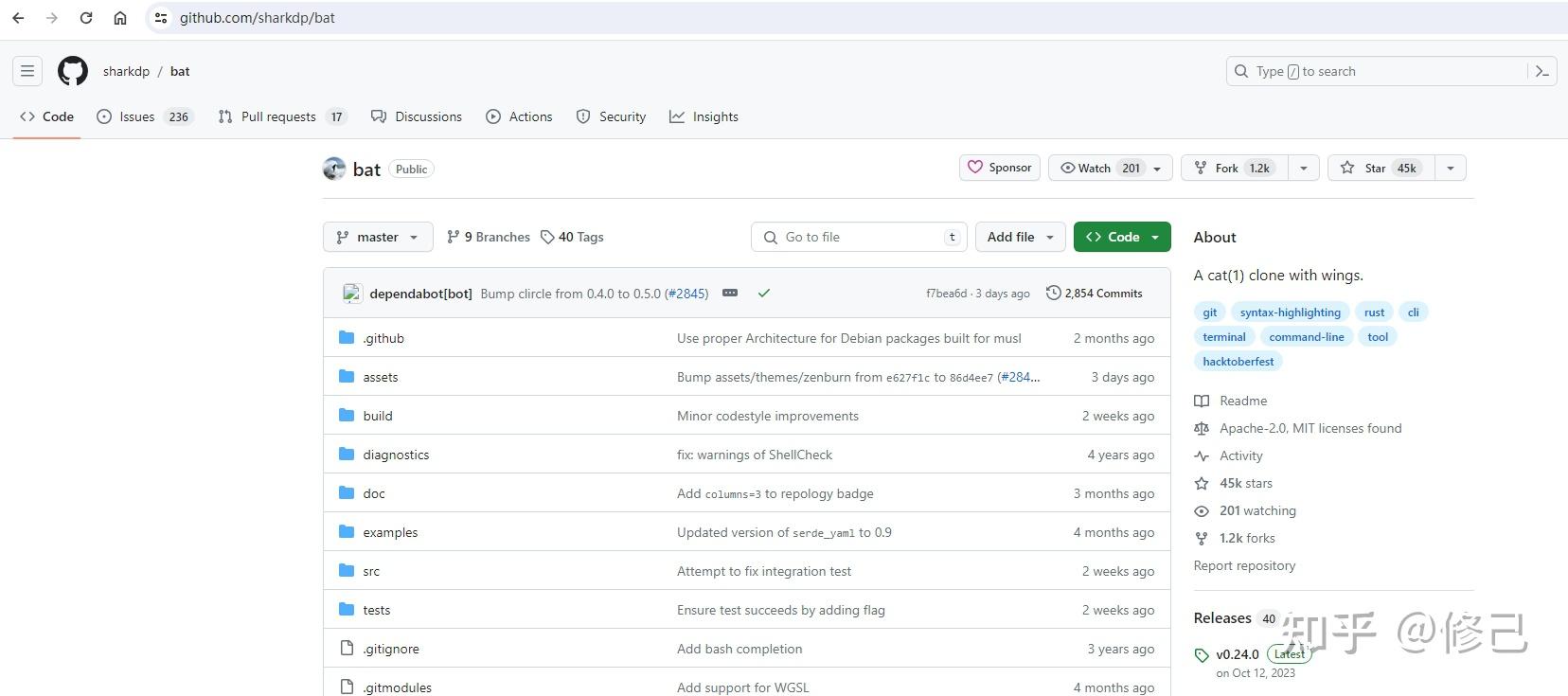Open the diagnostics folder

pos(396,455)
